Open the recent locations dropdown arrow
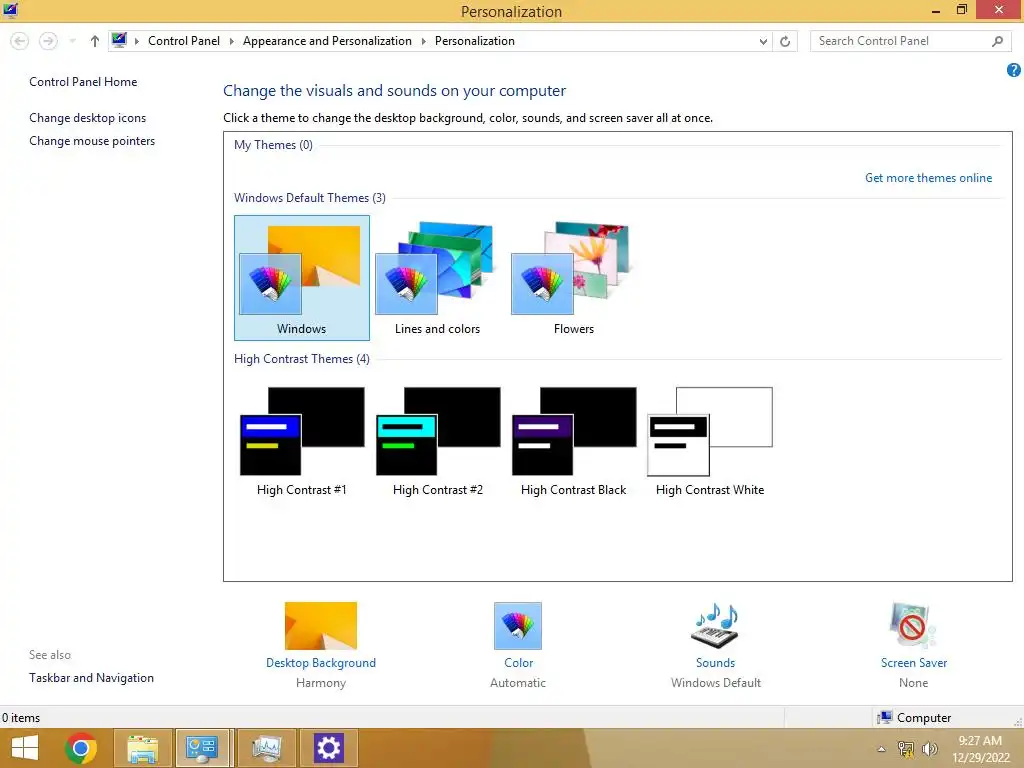 pyautogui.click(x=72, y=41)
